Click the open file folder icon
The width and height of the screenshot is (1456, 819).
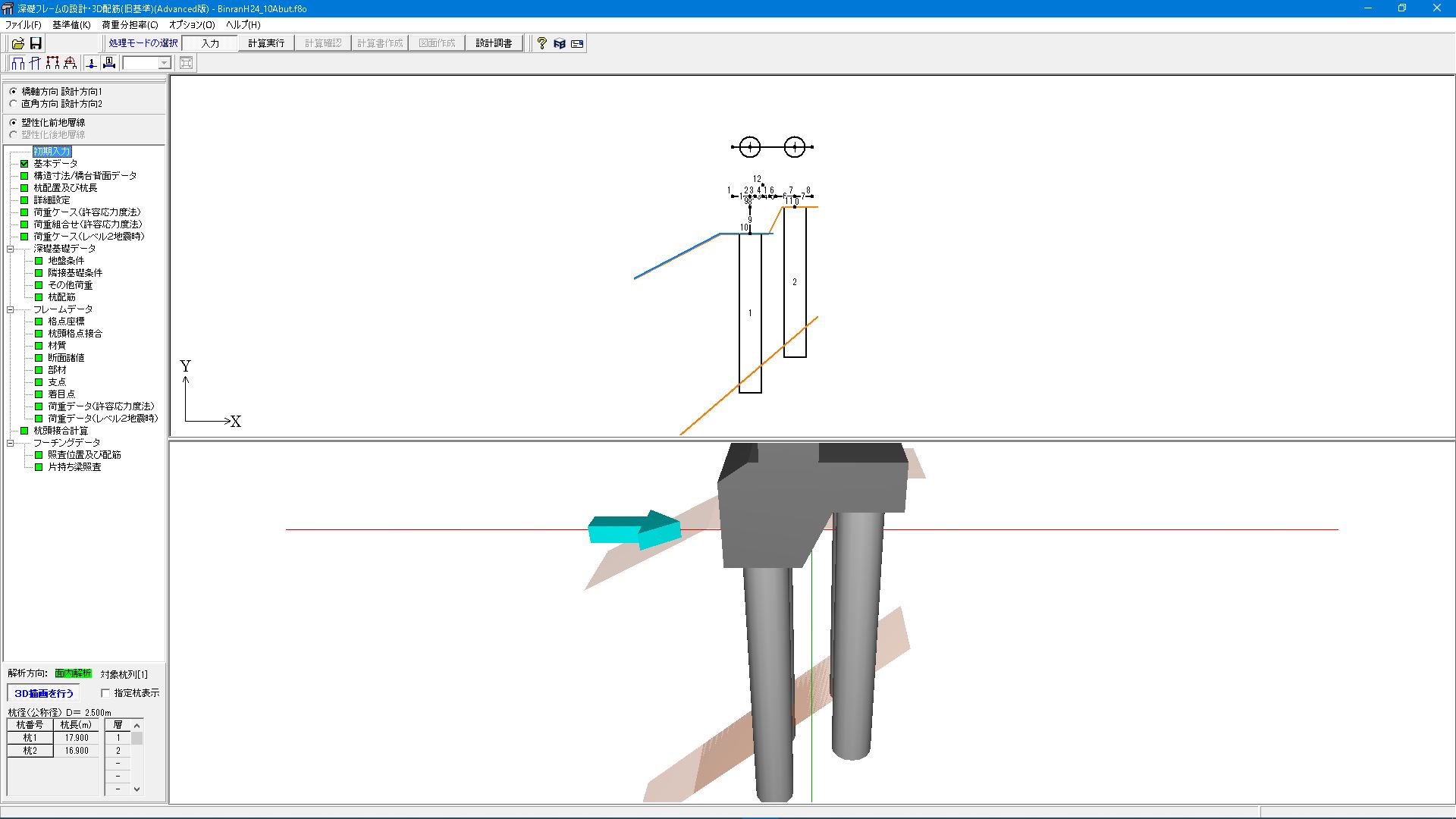17,43
